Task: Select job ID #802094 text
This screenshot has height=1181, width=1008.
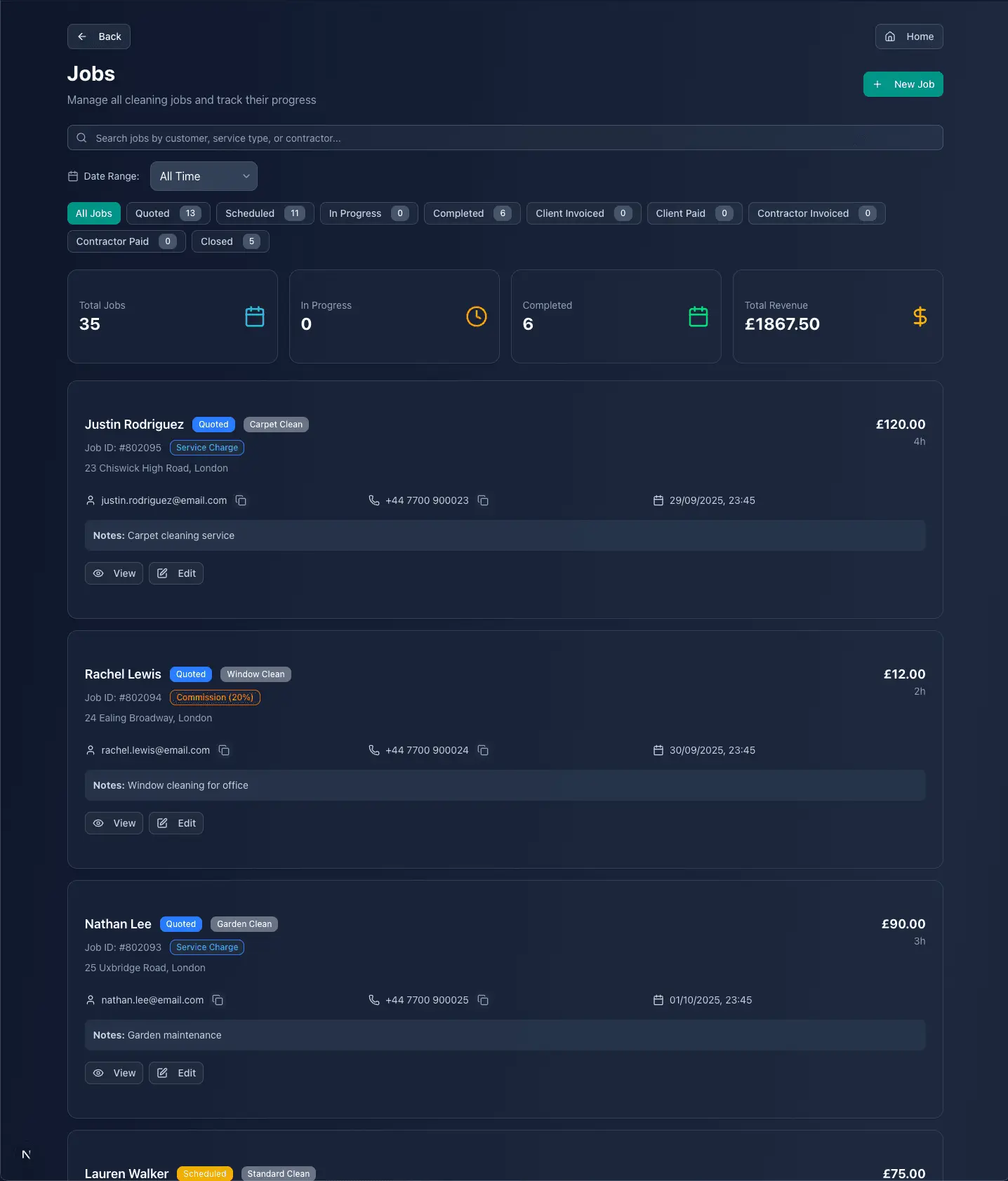Action: coord(123,698)
